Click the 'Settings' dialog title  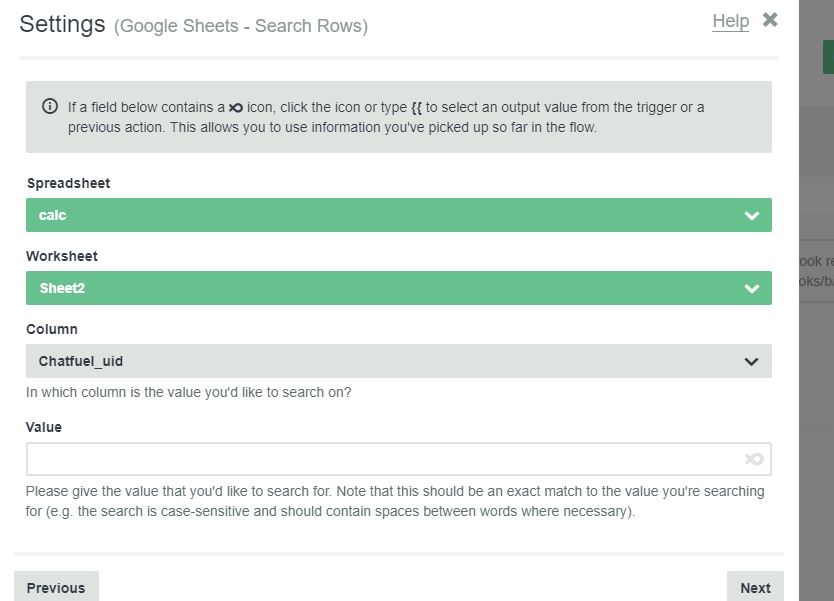point(62,24)
